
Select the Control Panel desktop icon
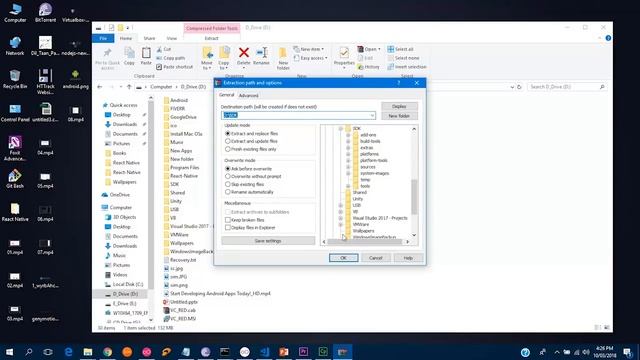[x=15, y=113]
